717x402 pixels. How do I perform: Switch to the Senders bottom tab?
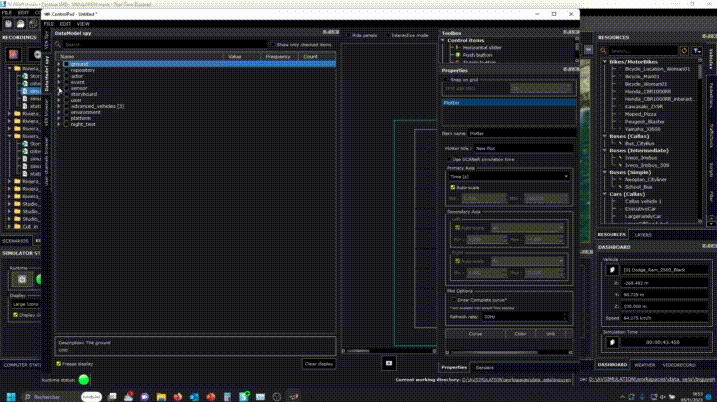[485, 367]
